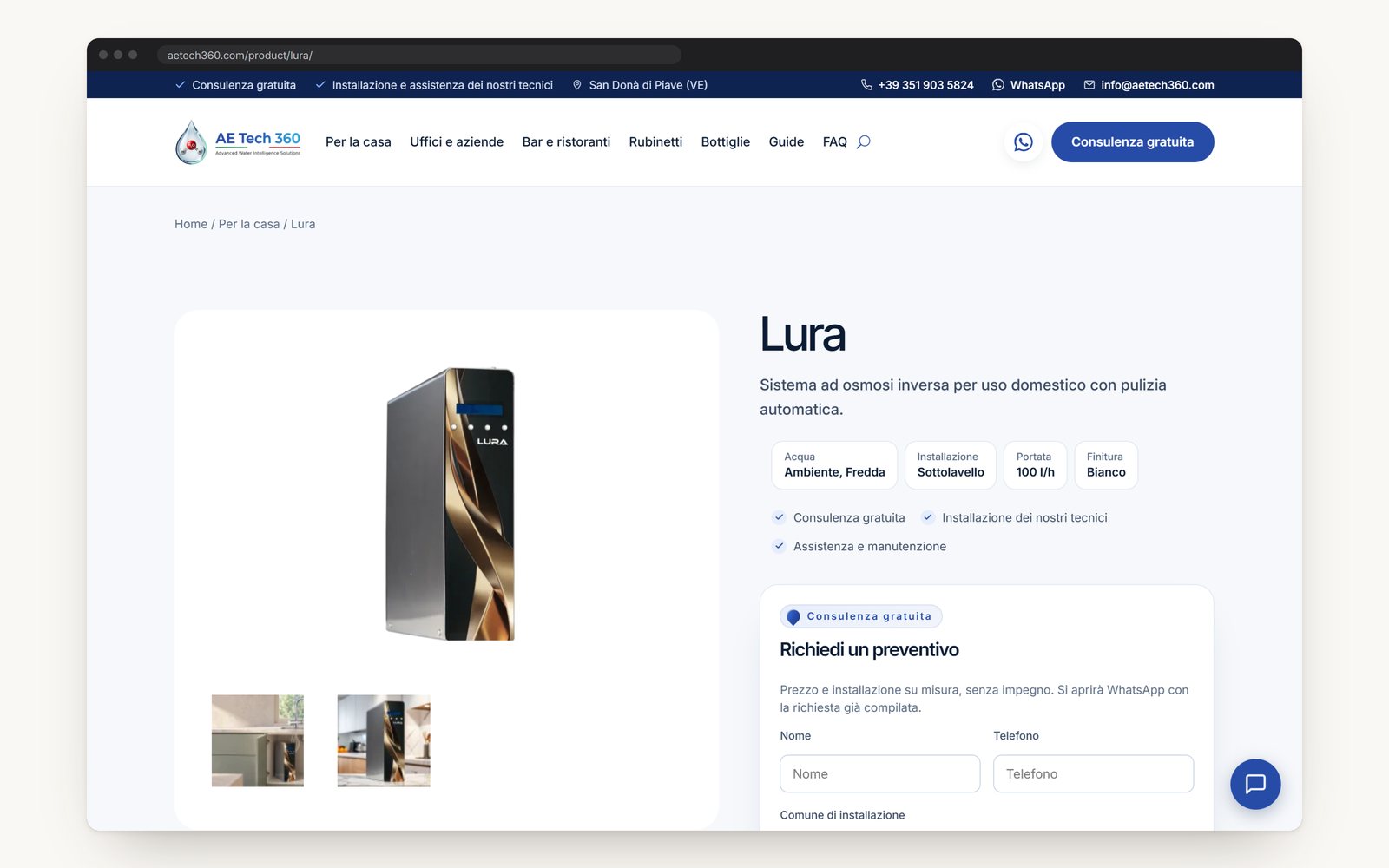Viewport: 1389px width, 868px height.
Task: Click the Richiedi un preventivo heading
Action: point(869,649)
